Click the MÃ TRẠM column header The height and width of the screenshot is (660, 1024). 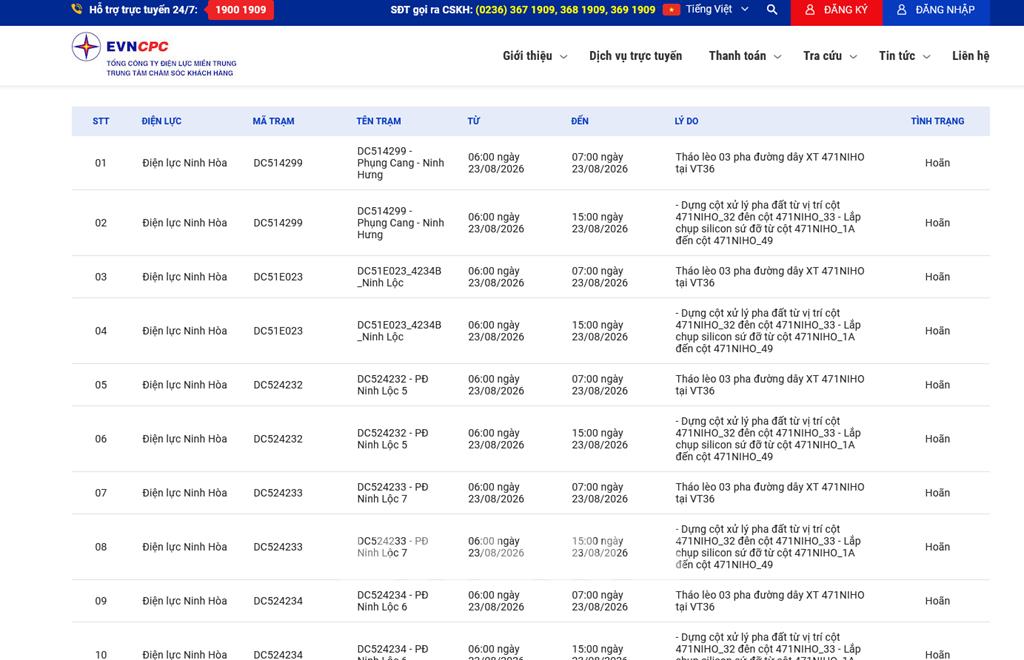tap(273, 121)
